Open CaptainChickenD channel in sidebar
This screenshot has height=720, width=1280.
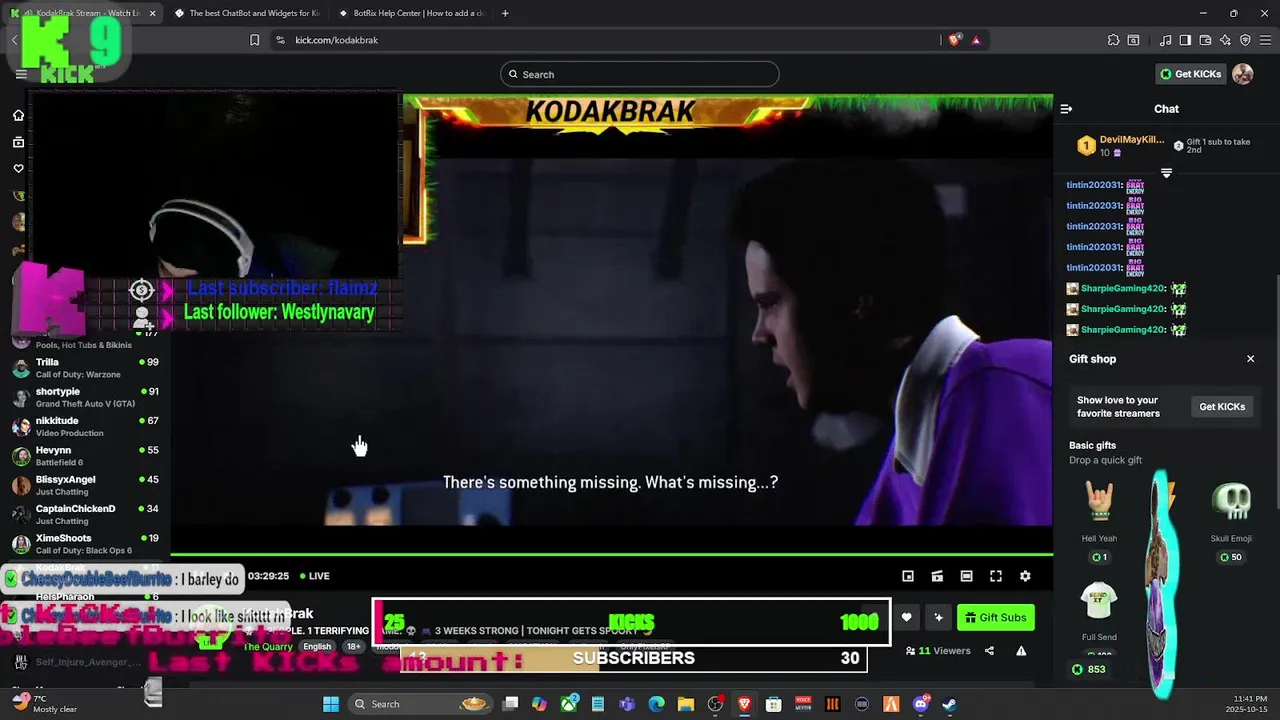[85, 514]
